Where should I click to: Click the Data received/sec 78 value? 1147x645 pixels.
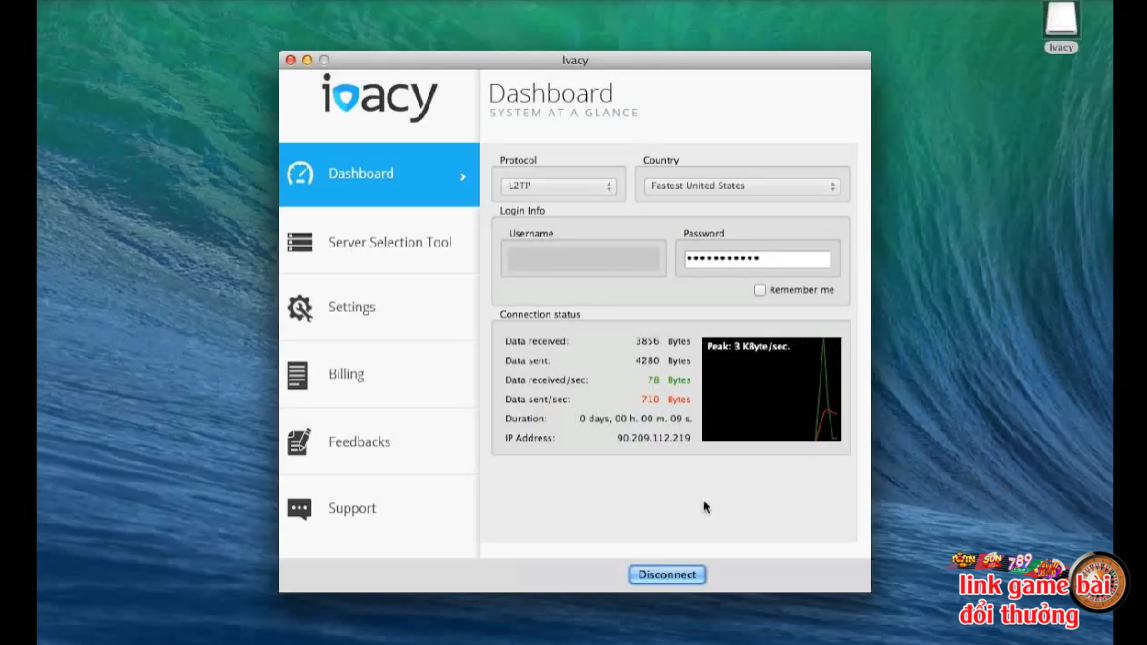click(653, 380)
